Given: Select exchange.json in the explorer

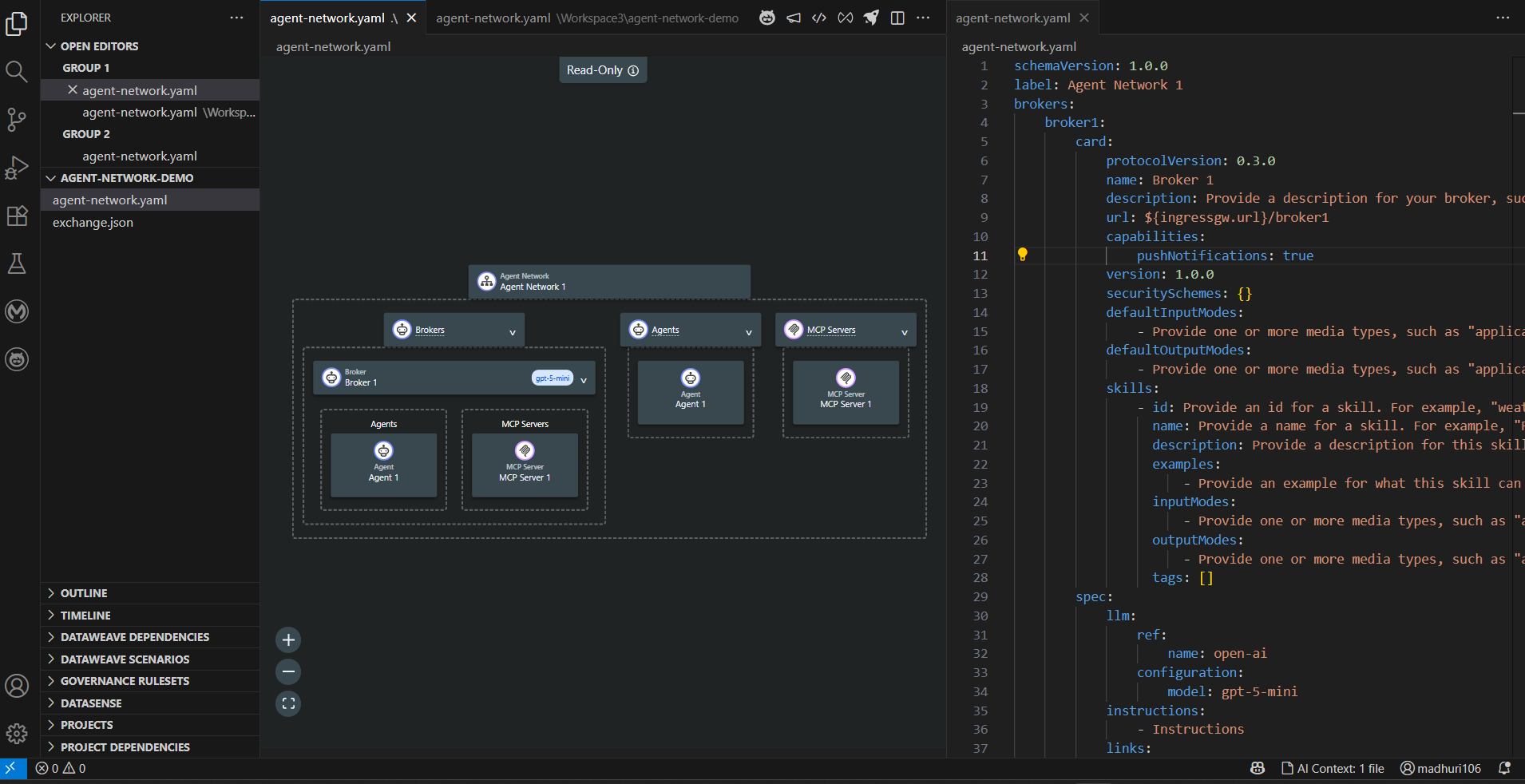Looking at the screenshot, I should pyautogui.click(x=93, y=223).
